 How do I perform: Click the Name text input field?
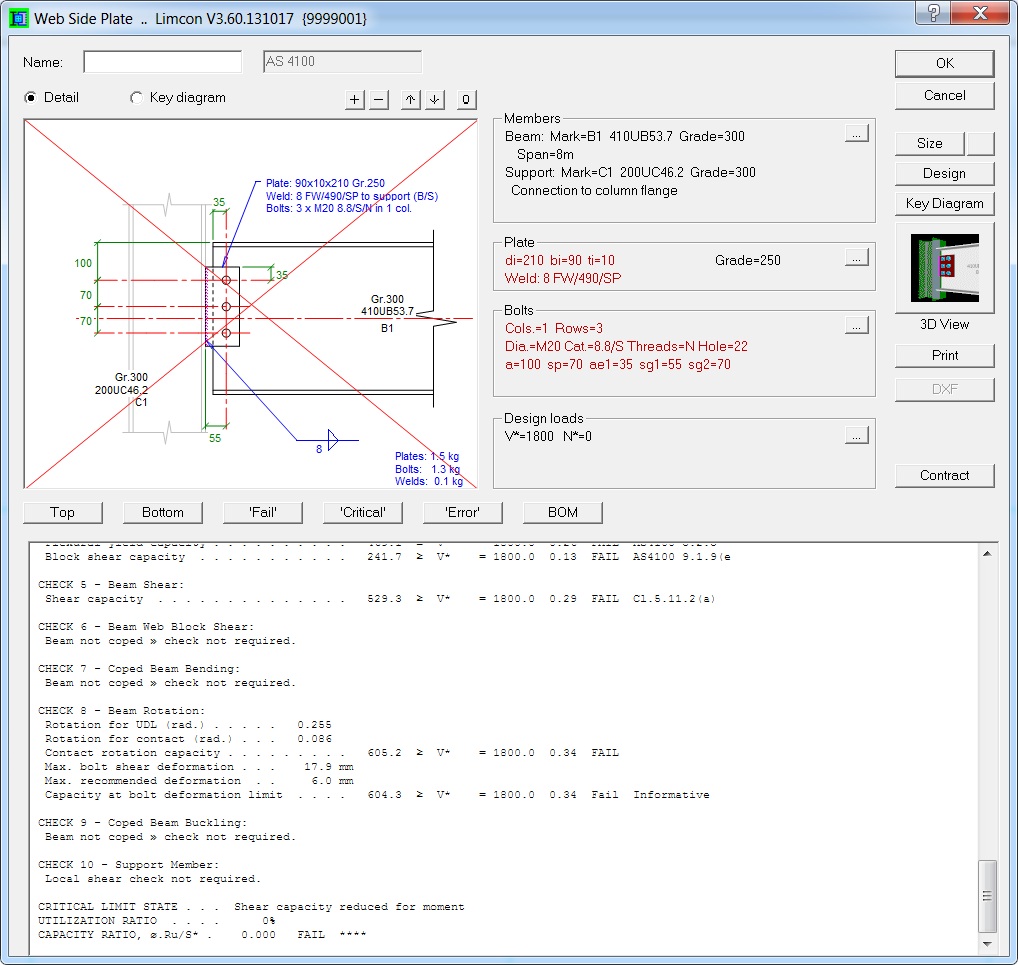pos(163,62)
